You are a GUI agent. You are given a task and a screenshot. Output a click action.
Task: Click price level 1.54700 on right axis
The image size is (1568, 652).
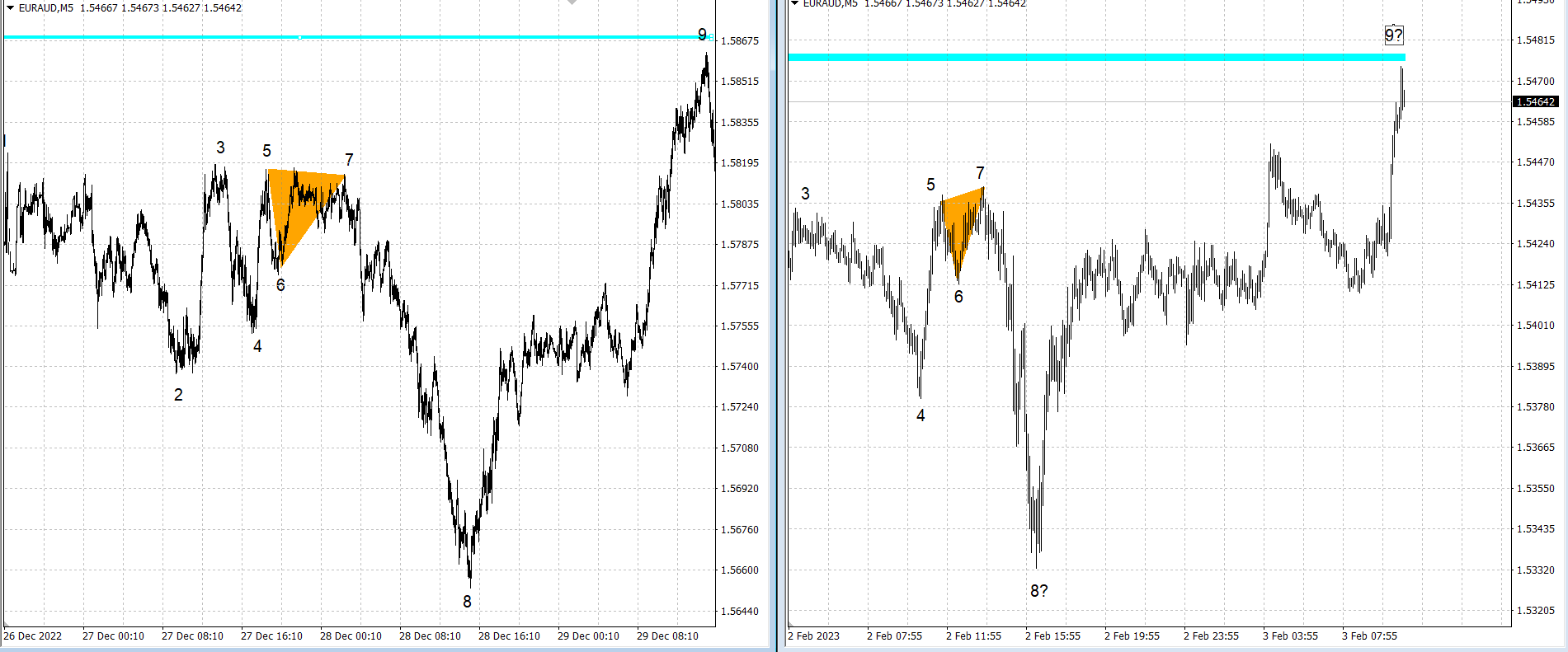coord(1536,81)
